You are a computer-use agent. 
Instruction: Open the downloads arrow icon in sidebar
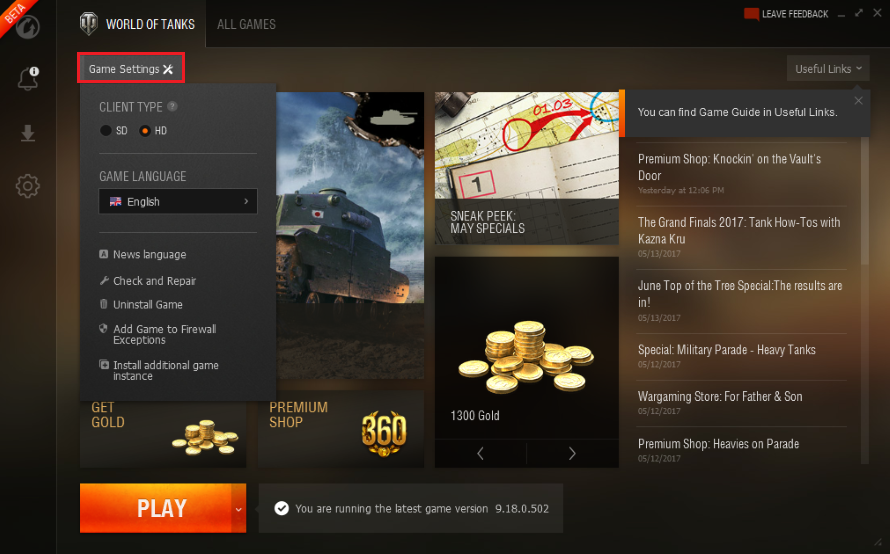[27, 133]
